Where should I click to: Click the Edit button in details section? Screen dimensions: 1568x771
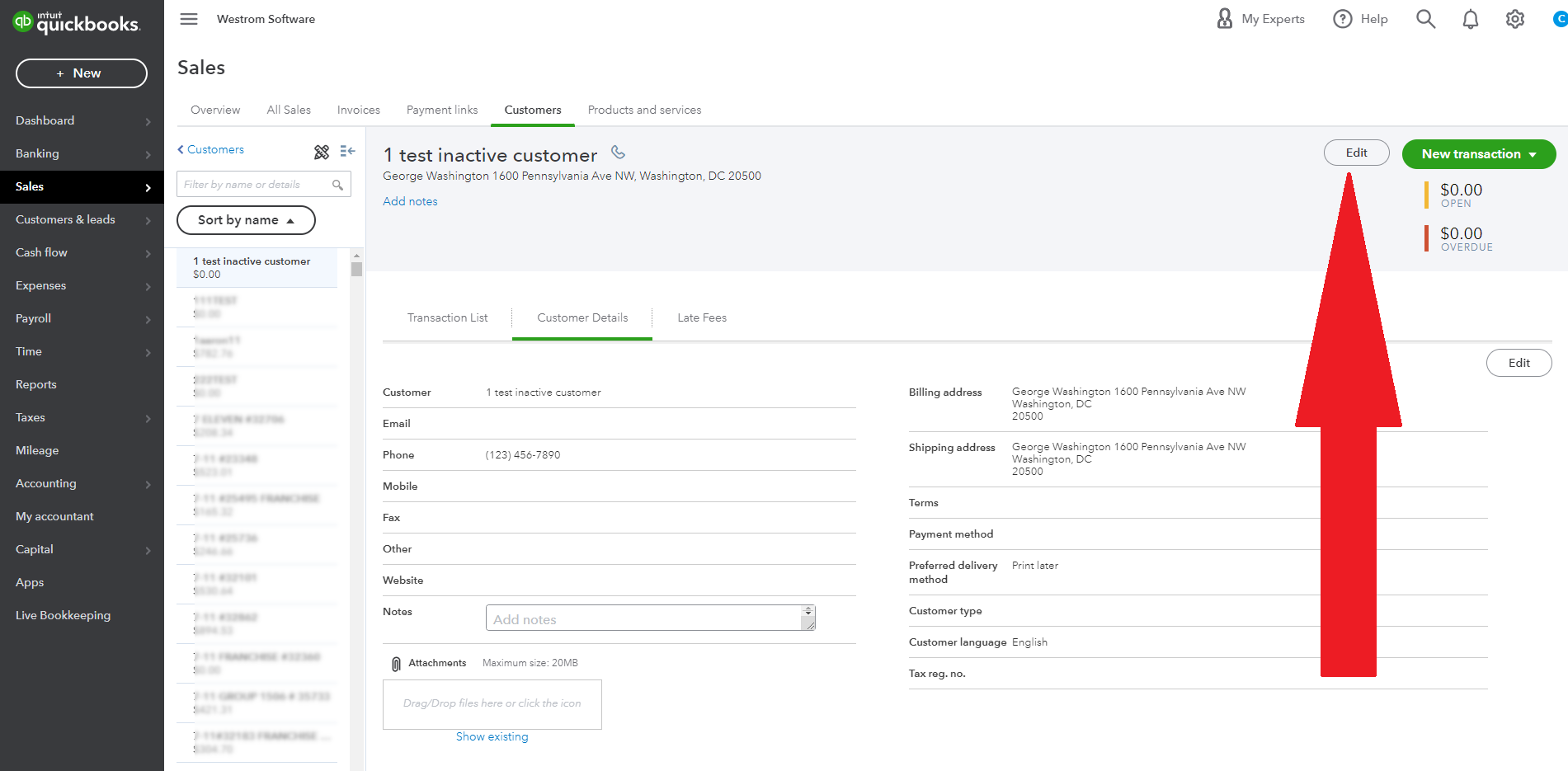[1519, 363]
